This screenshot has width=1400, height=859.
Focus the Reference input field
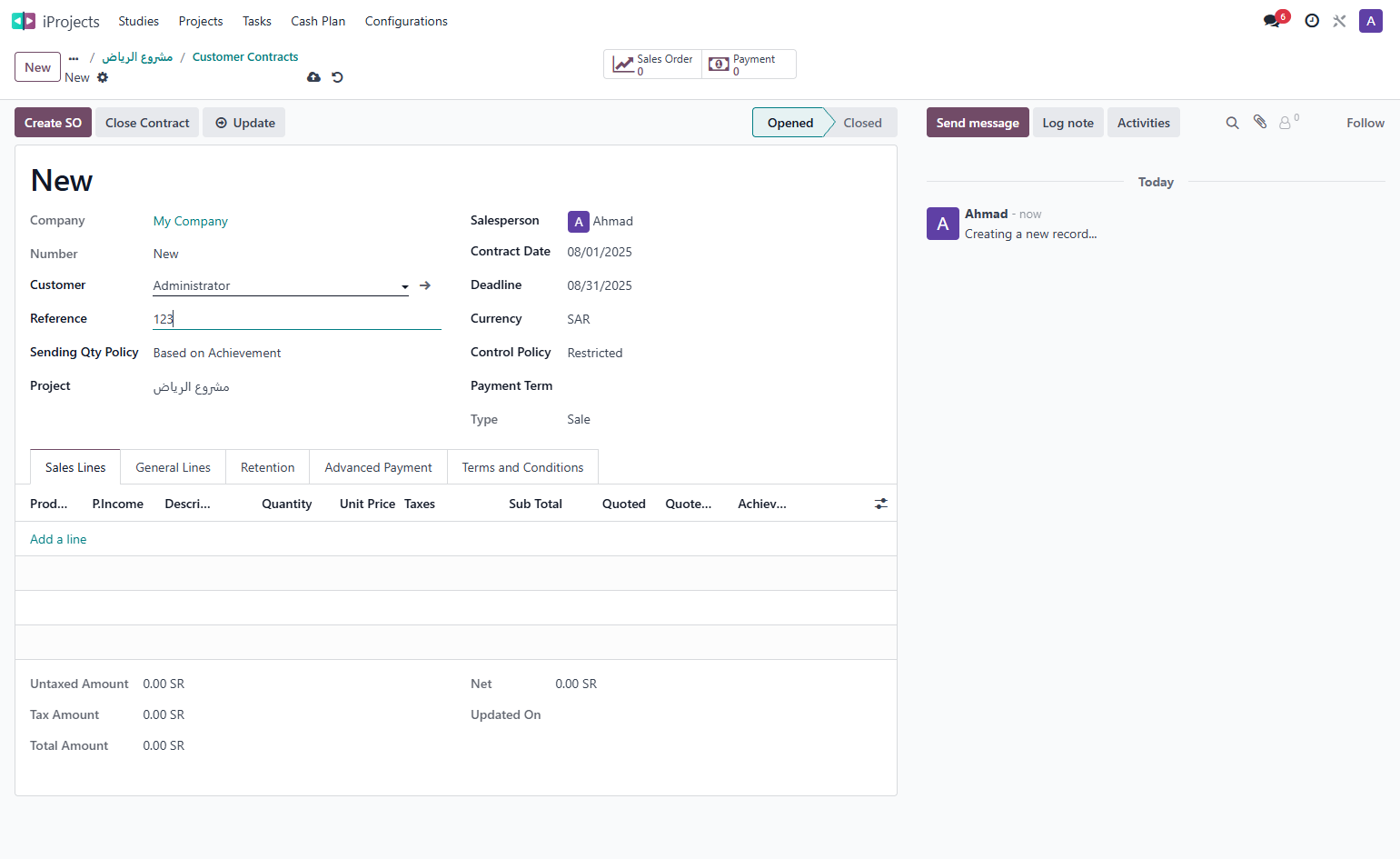point(297,319)
